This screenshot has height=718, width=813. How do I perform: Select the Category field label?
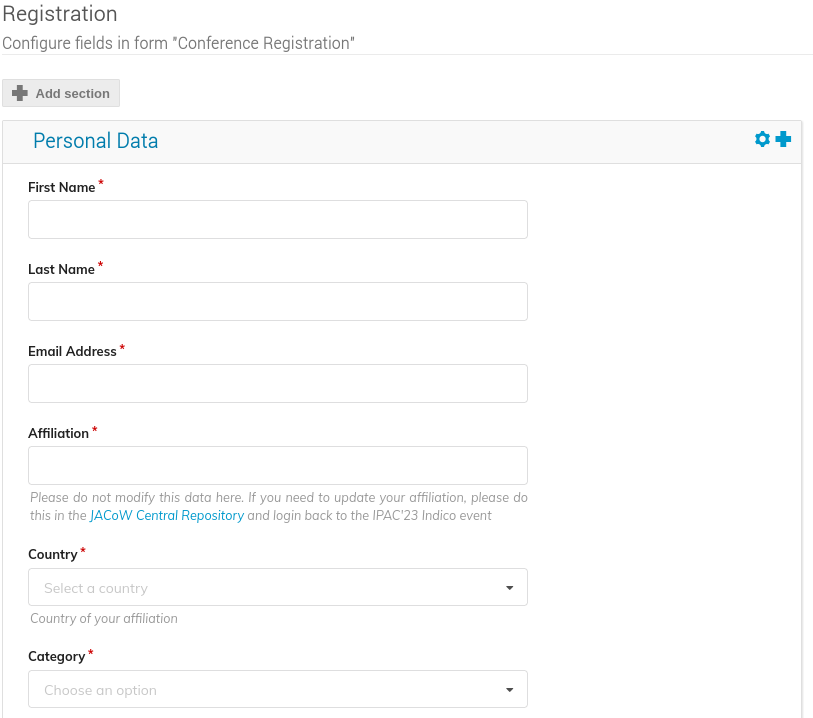tap(56, 657)
